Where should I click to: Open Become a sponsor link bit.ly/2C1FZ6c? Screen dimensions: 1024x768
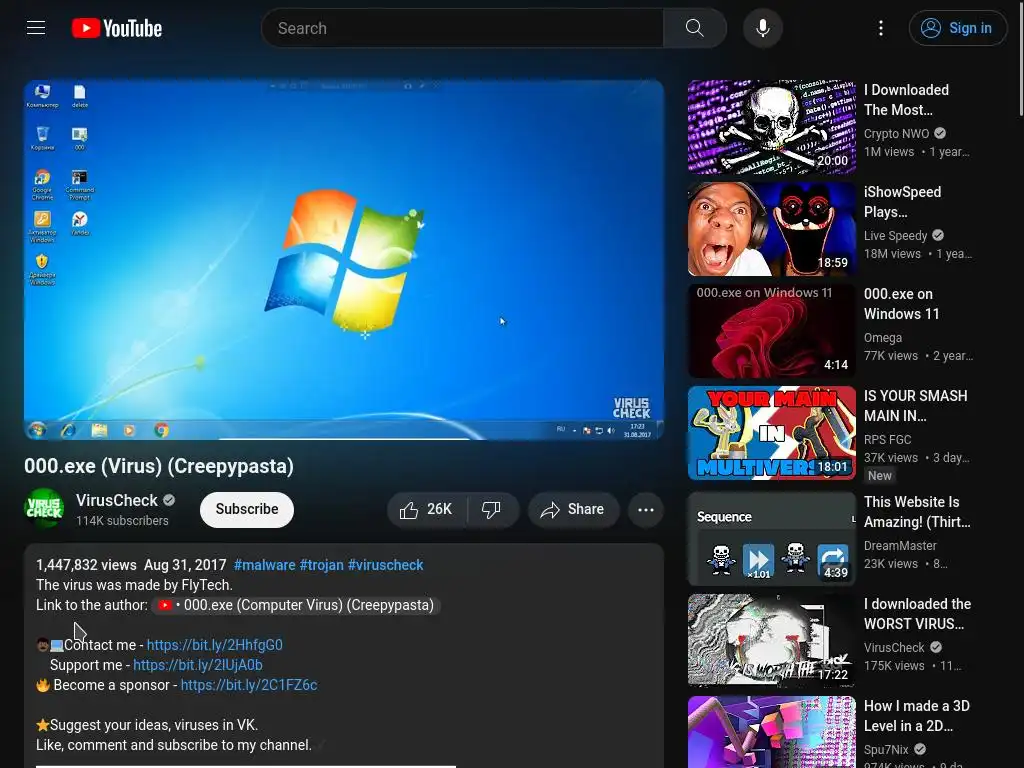pos(249,686)
